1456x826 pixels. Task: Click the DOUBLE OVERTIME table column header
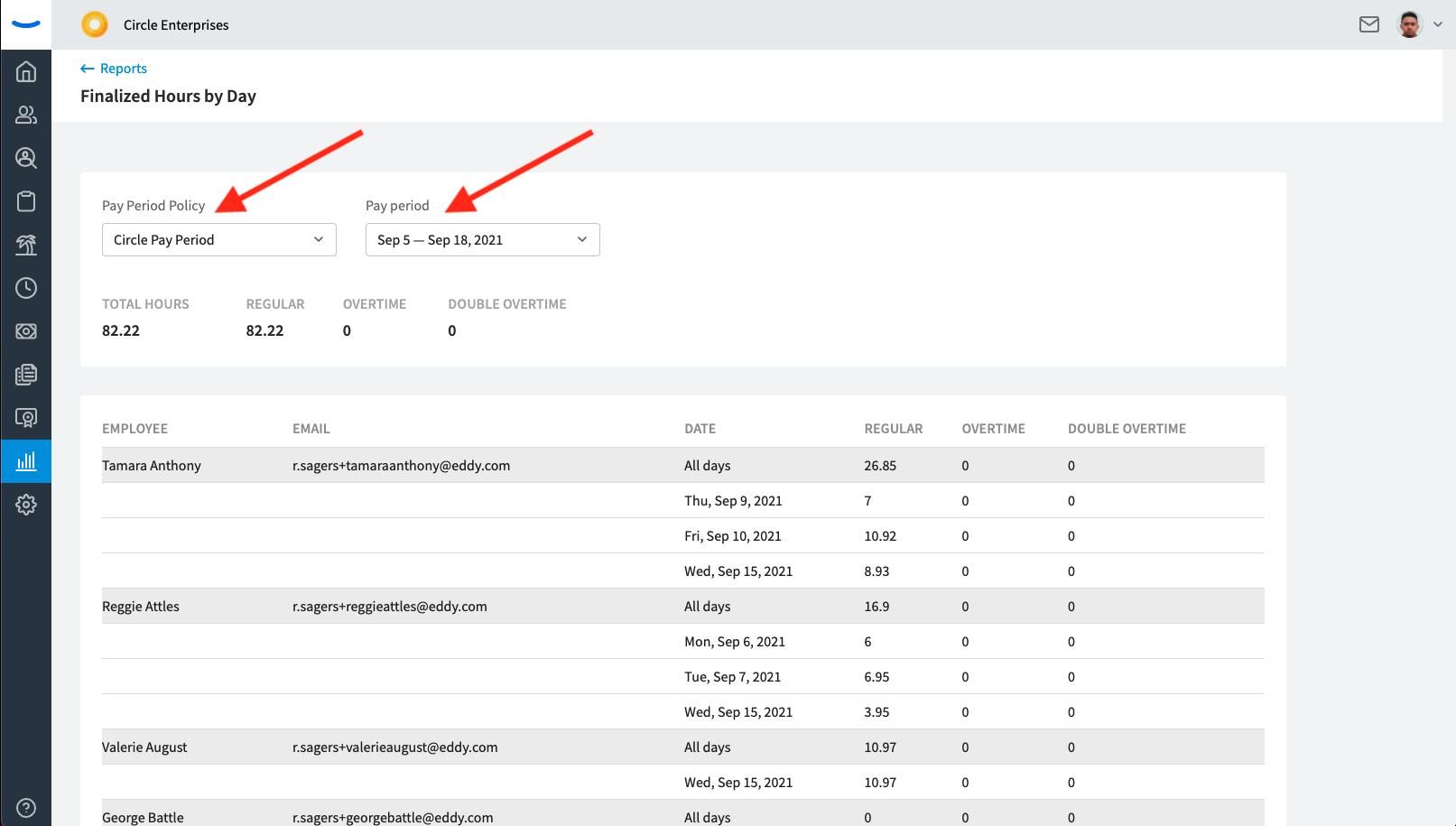[x=1127, y=429]
